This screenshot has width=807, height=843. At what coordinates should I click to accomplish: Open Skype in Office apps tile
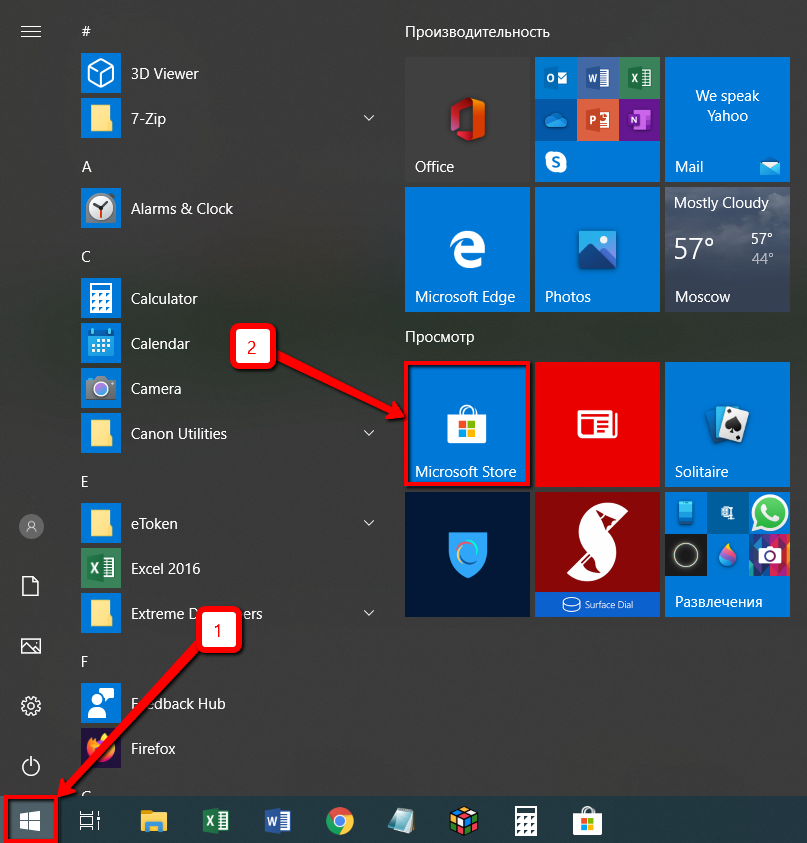[556, 162]
